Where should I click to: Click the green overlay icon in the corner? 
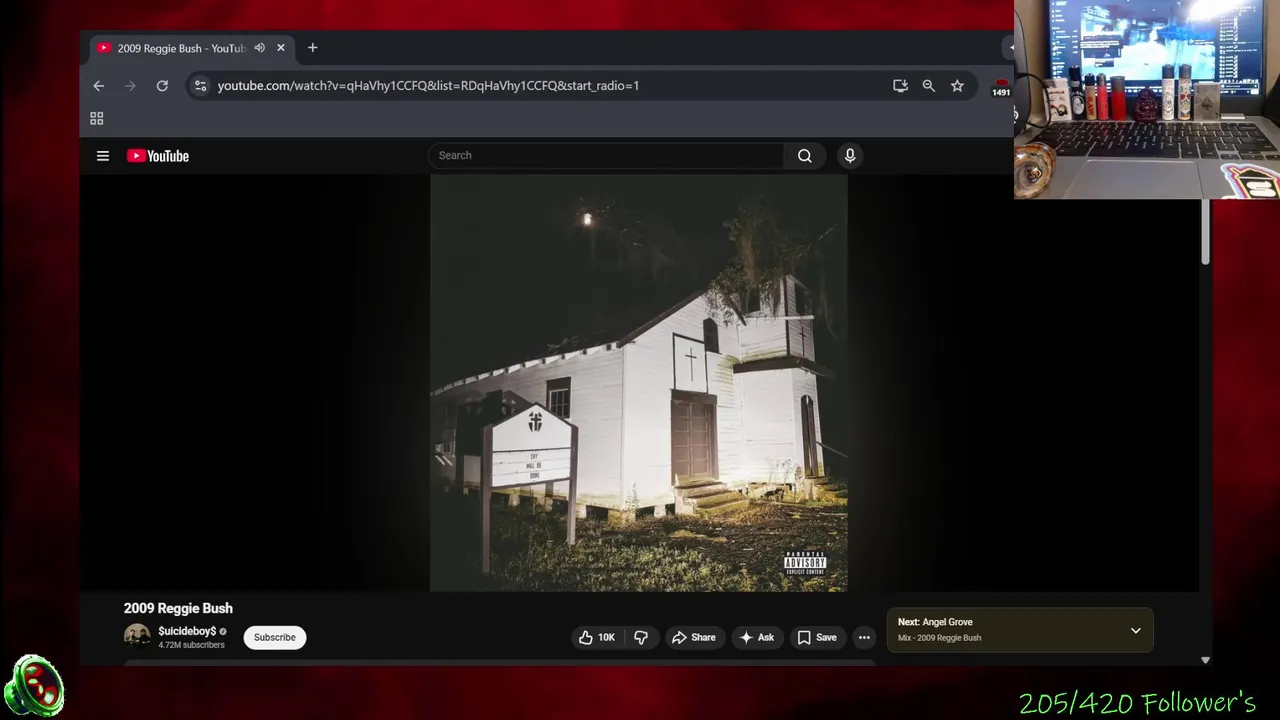tap(35, 686)
